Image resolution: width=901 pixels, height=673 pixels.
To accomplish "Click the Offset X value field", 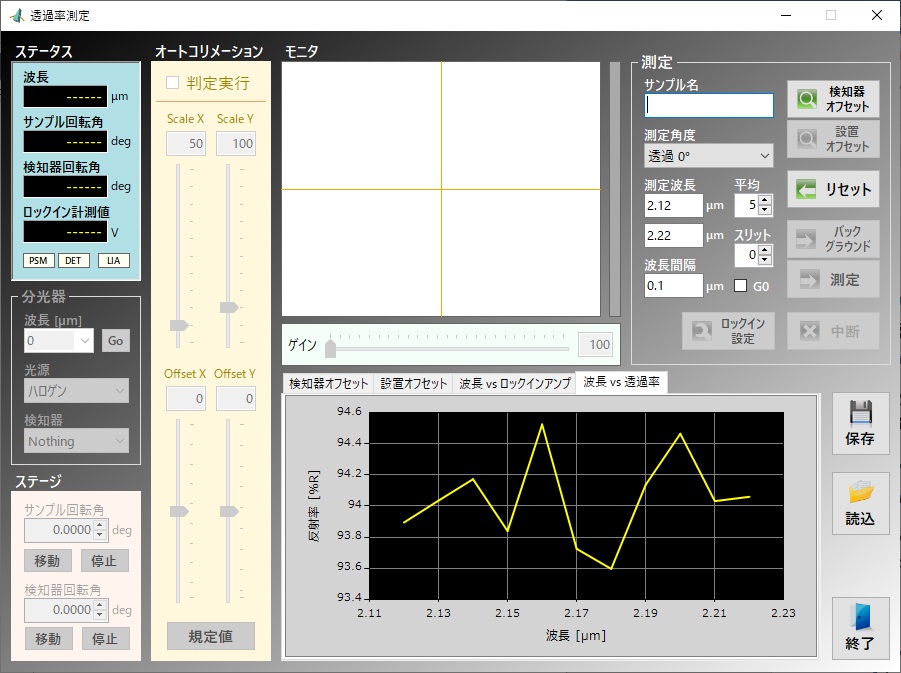I will [x=186, y=399].
